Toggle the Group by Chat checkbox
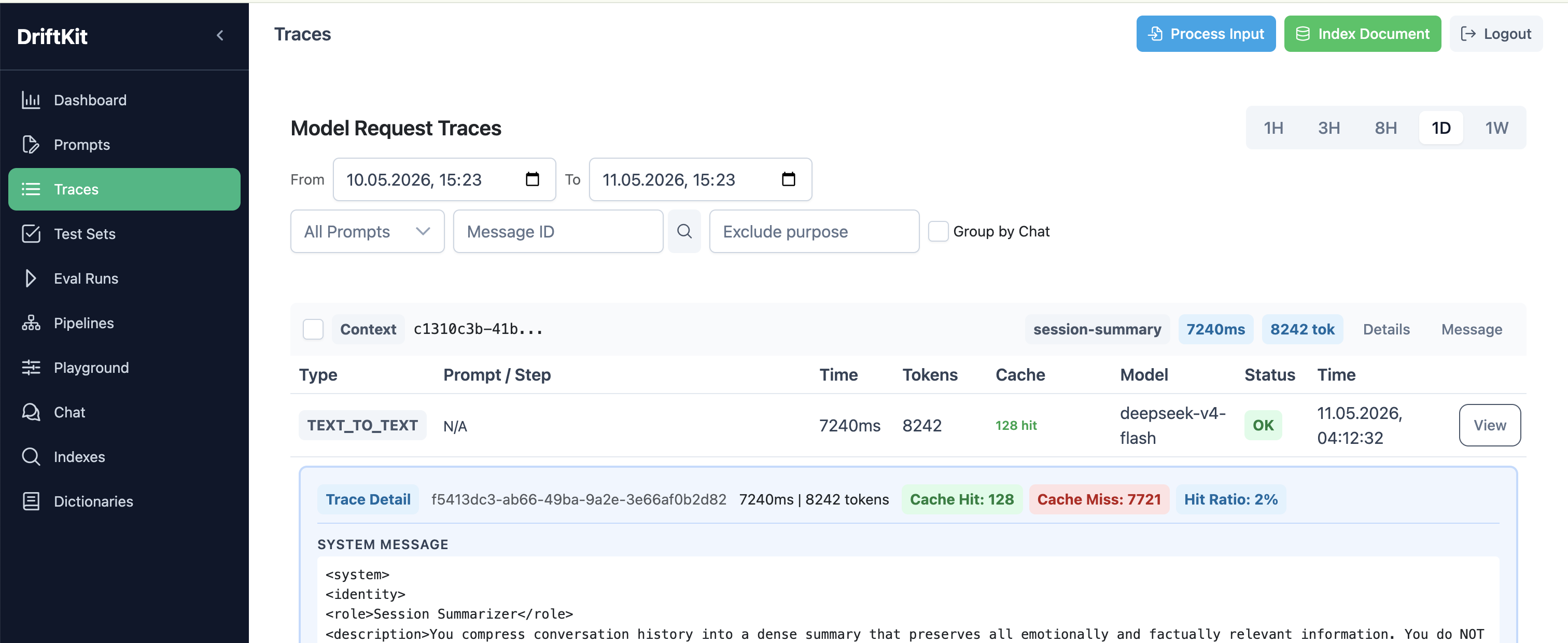Image resolution: width=1568 pixels, height=643 pixels. click(938, 231)
